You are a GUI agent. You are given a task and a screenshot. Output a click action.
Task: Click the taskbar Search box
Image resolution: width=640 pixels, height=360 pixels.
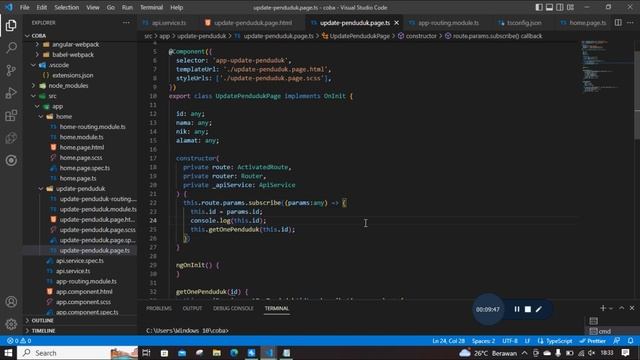(x=78, y=353)
